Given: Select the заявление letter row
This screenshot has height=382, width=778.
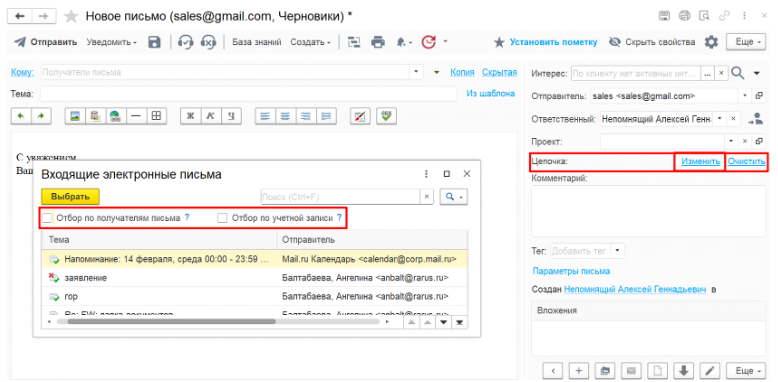Looking at the screenshot, I should point(254,278).
